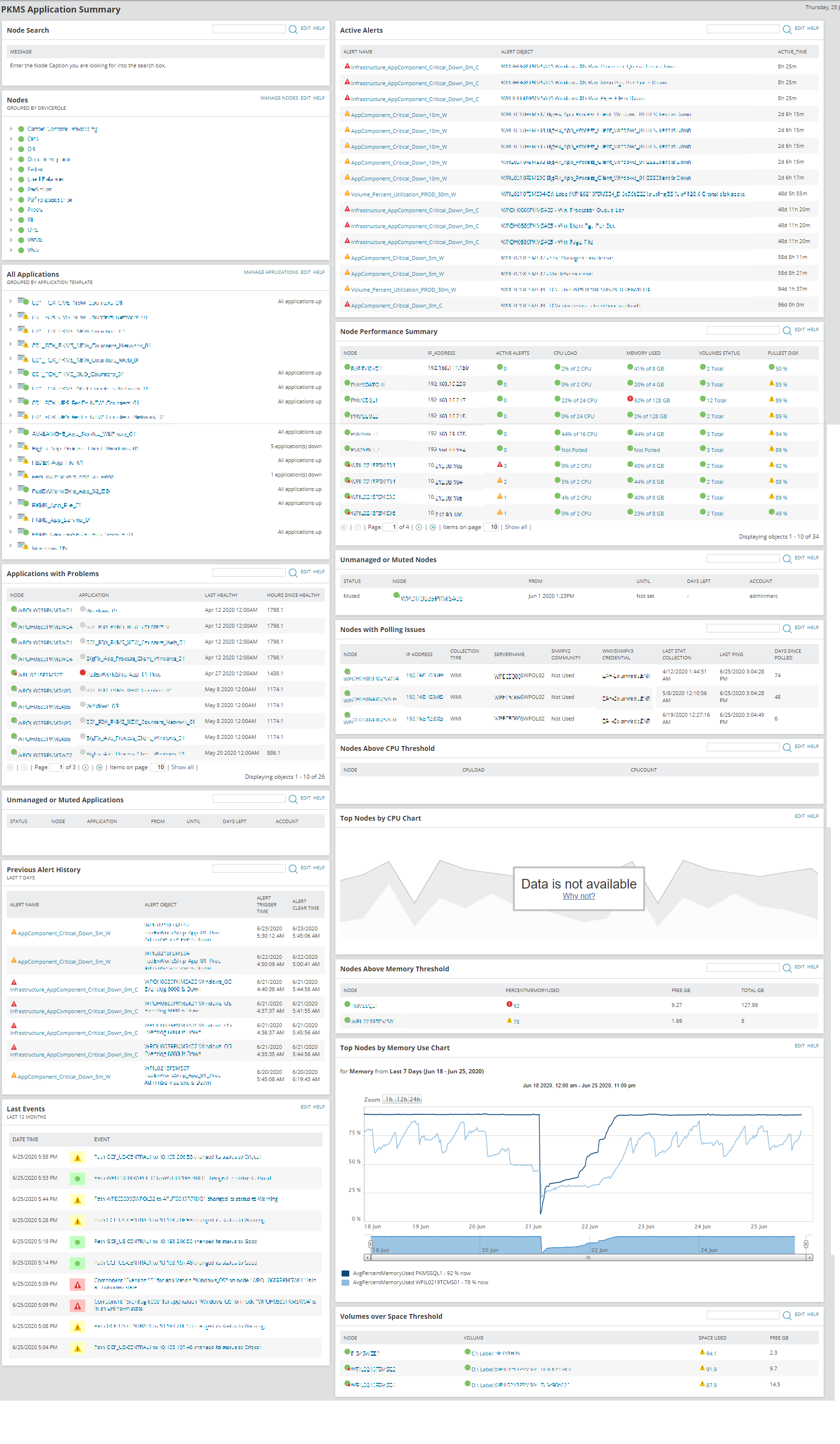Viewport: 840px width, 1444px height.
Task: Click EDIT on the Top Nodes by CPU Chart panel
Action: click(799, 816)
